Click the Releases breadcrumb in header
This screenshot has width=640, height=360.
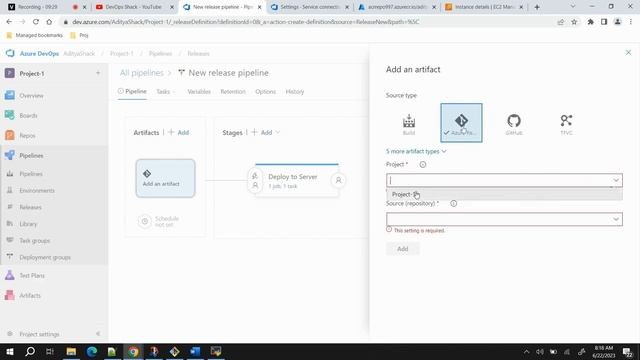pyautogui.click(x=198, y=53)
